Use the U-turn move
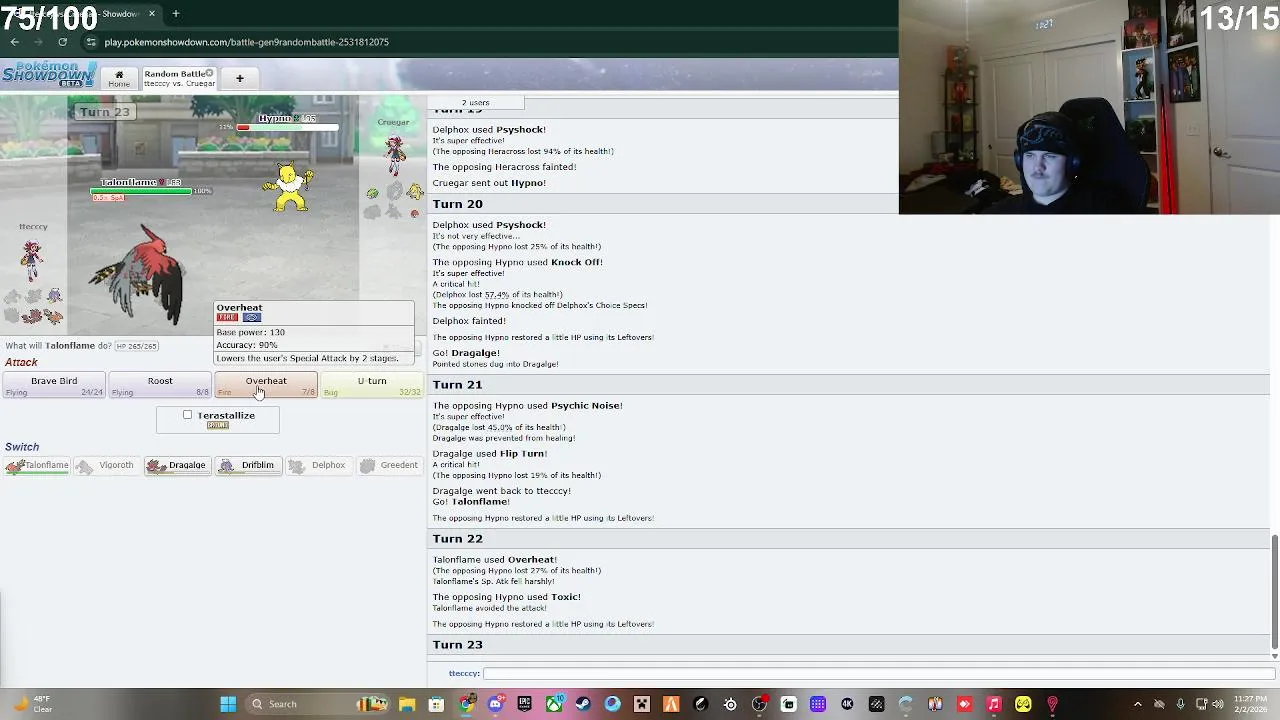 pos(372,385)
